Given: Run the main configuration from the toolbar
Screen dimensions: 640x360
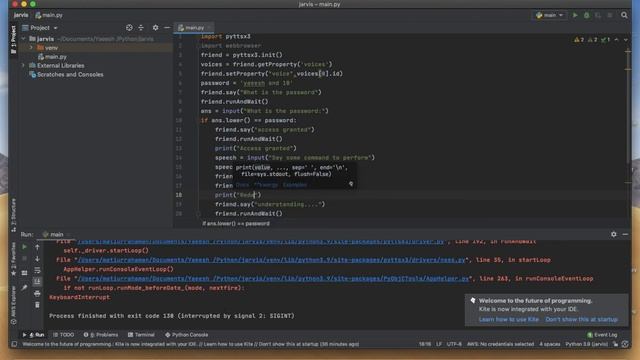Looking at the screenshot, I should pyautogui.click(x=575, y=15).
